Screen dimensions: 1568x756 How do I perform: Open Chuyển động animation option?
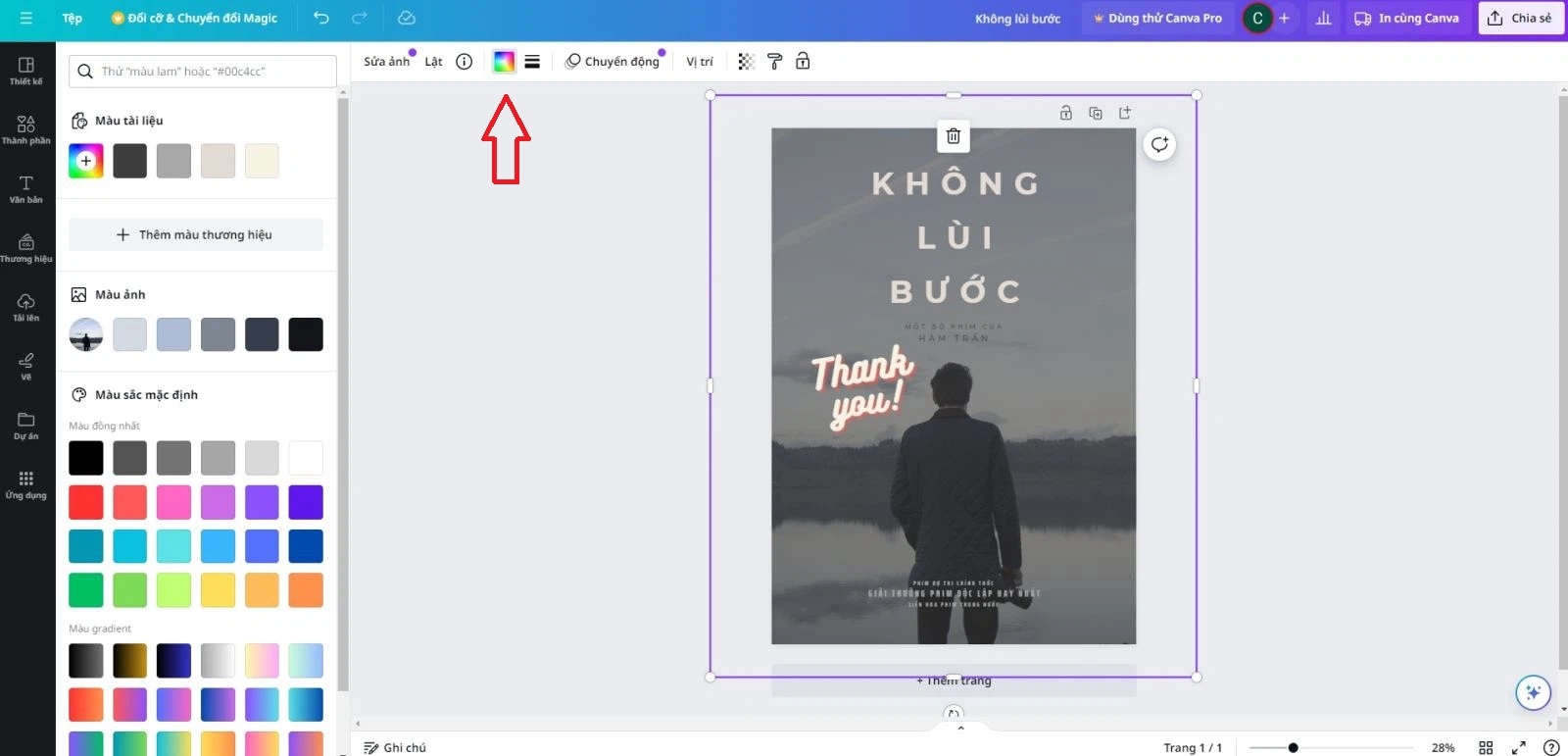click(614, 62)
